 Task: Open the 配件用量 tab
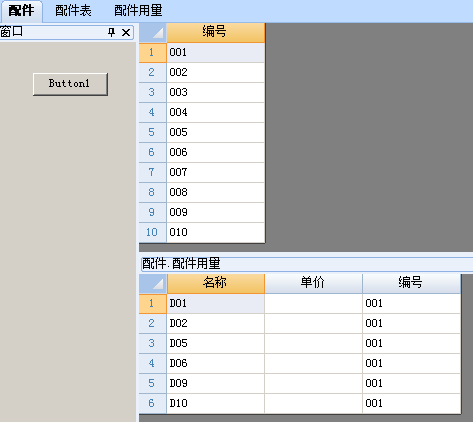(138, 11)
